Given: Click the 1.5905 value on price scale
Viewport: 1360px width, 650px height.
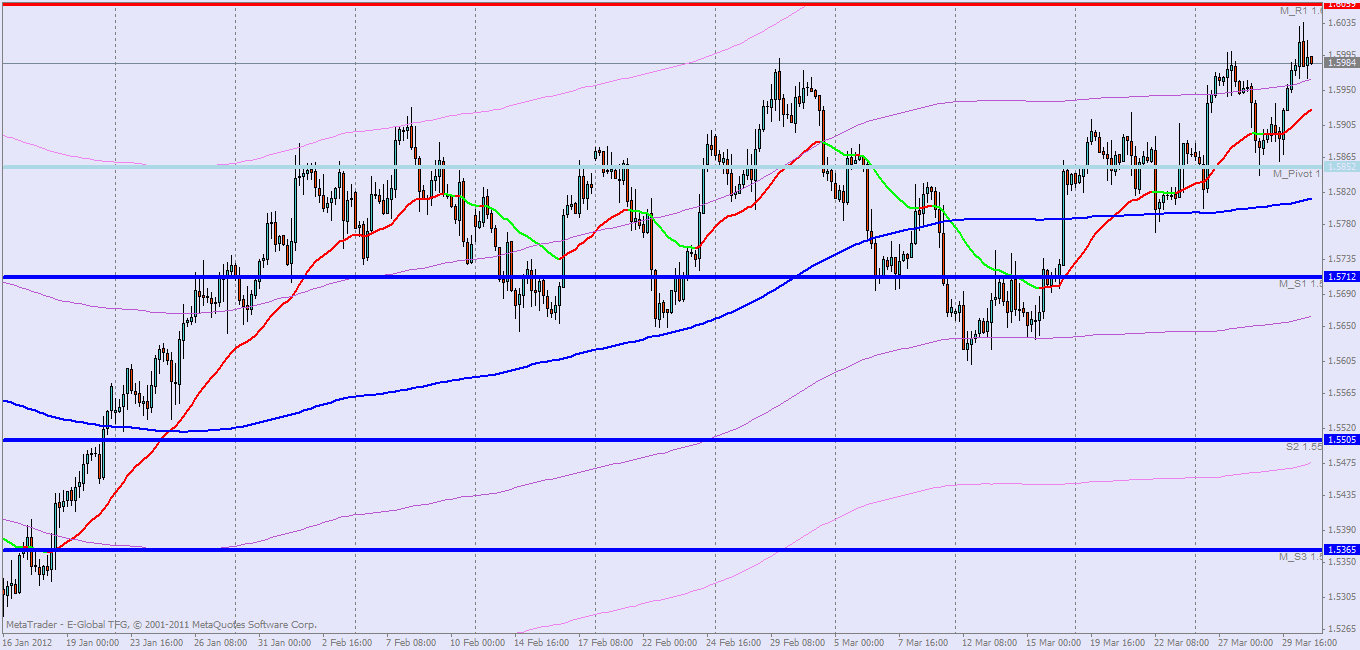Looking at the screenshot, I should pos(1341,124).
